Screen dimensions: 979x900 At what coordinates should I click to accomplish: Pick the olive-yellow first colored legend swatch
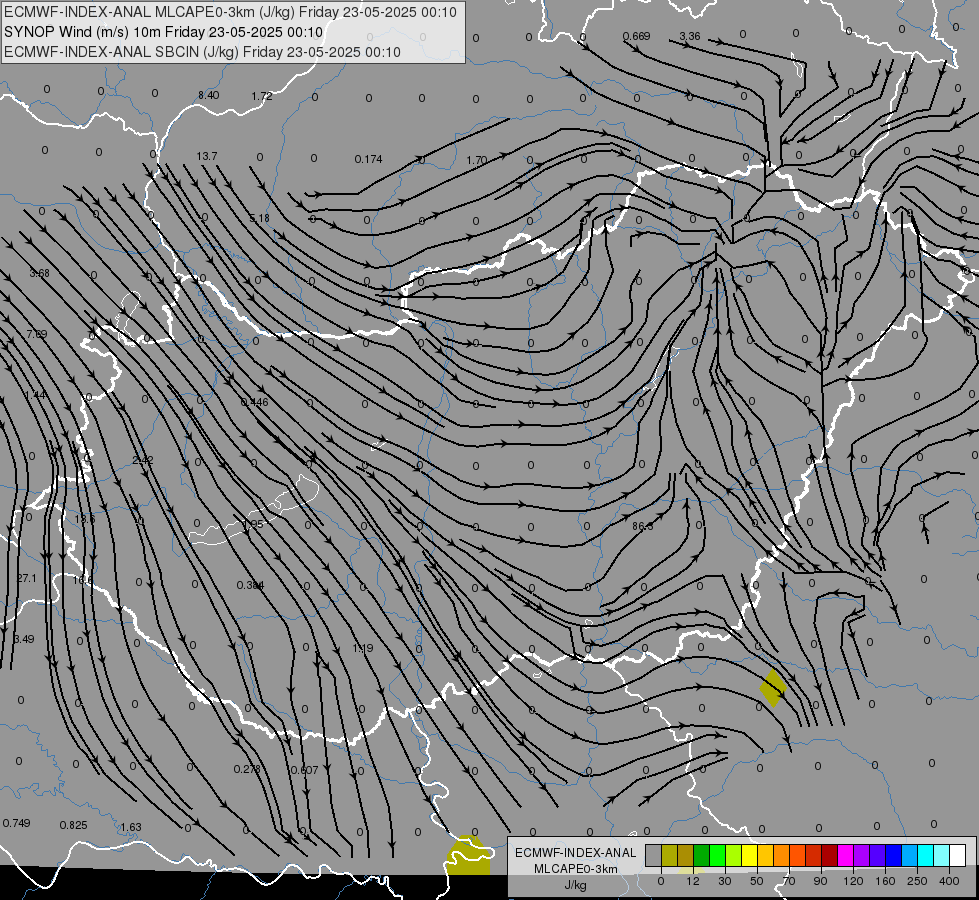pyautogui.click(x=669, y=856)
